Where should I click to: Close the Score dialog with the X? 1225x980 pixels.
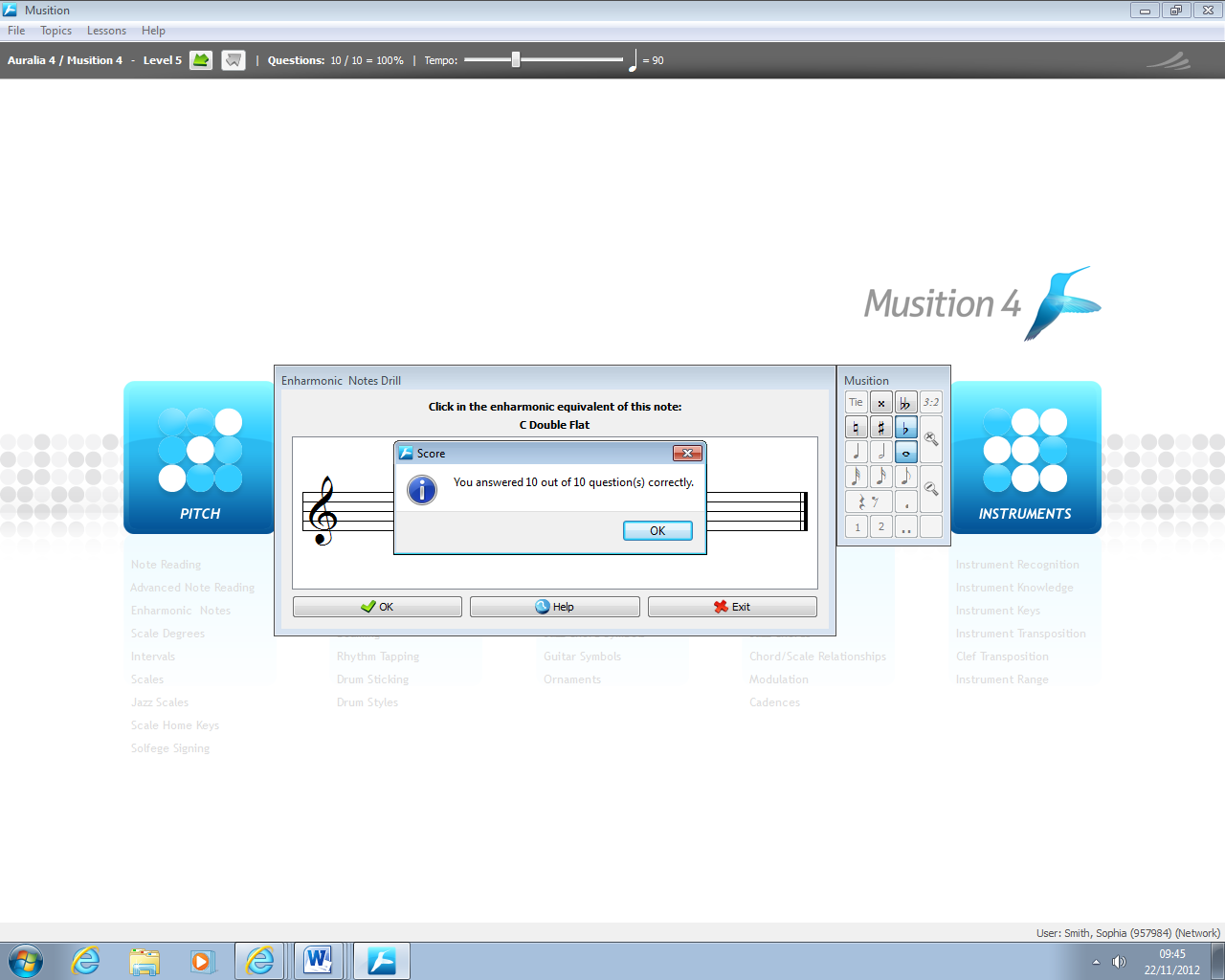(x=687, y=454)
